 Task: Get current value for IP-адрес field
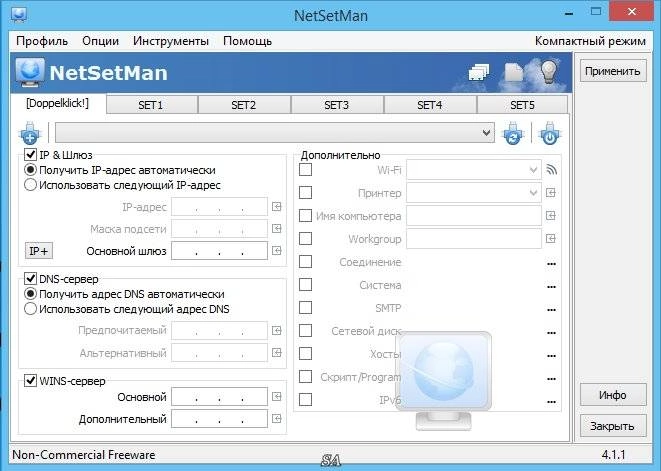coord(277,207)
